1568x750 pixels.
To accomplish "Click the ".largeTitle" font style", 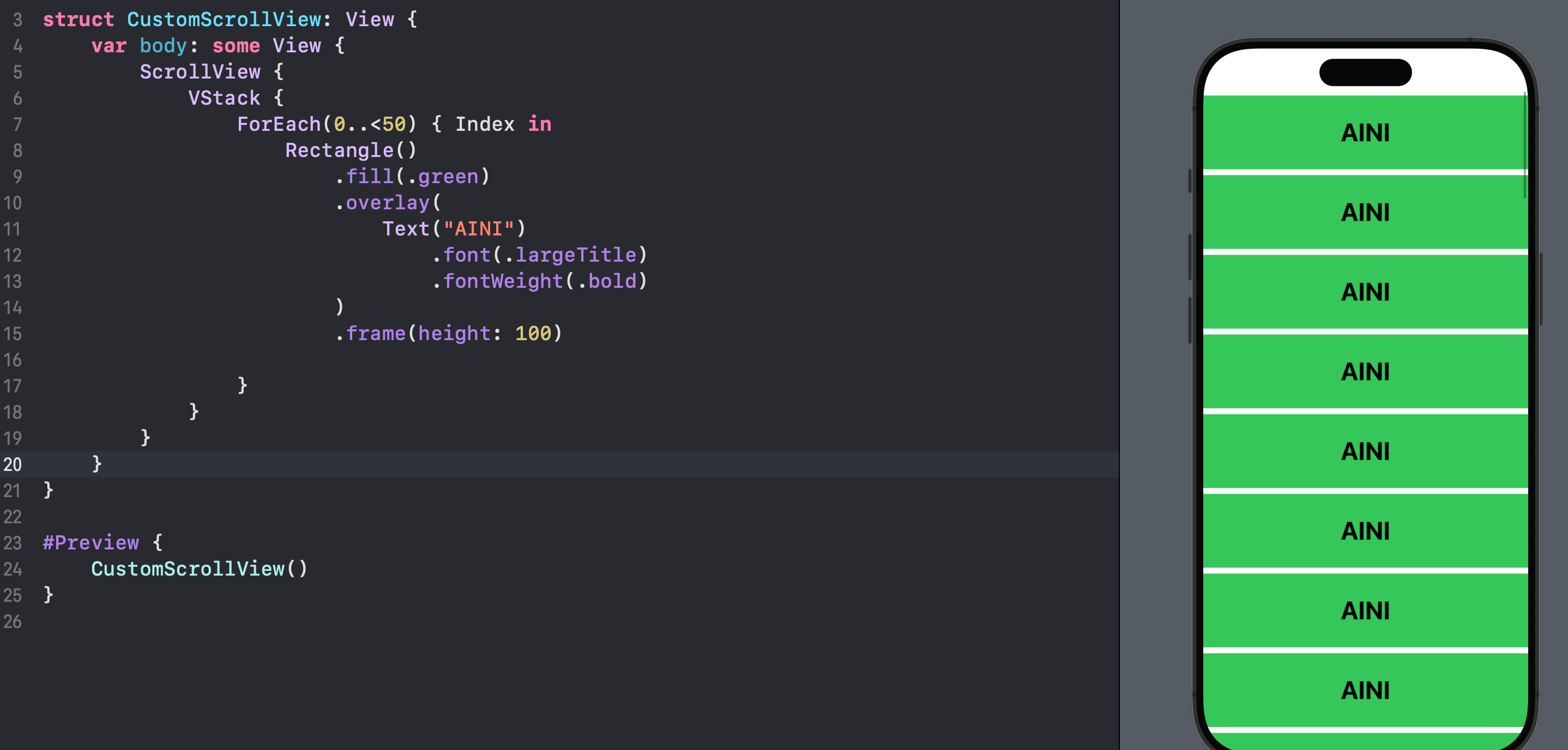I will (570, 255).
